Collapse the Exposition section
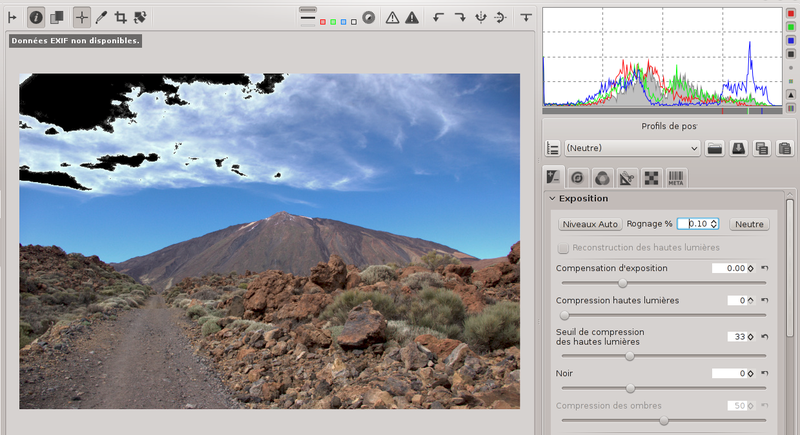Viewport: 800px width, 435px height. [552, 198]
